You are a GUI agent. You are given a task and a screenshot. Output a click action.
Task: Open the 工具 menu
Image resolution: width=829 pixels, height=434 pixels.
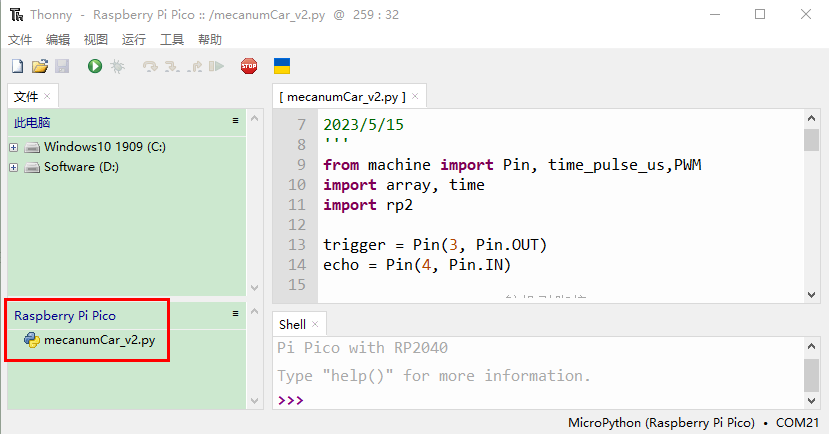[172, 40]
